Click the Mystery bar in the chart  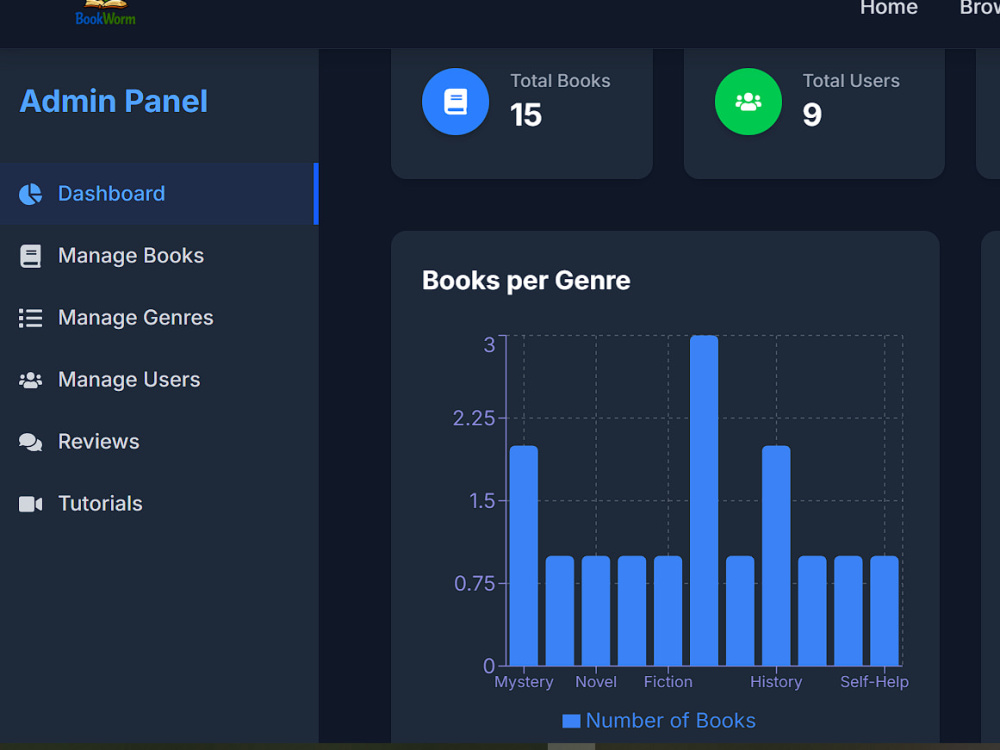[524, 555]
